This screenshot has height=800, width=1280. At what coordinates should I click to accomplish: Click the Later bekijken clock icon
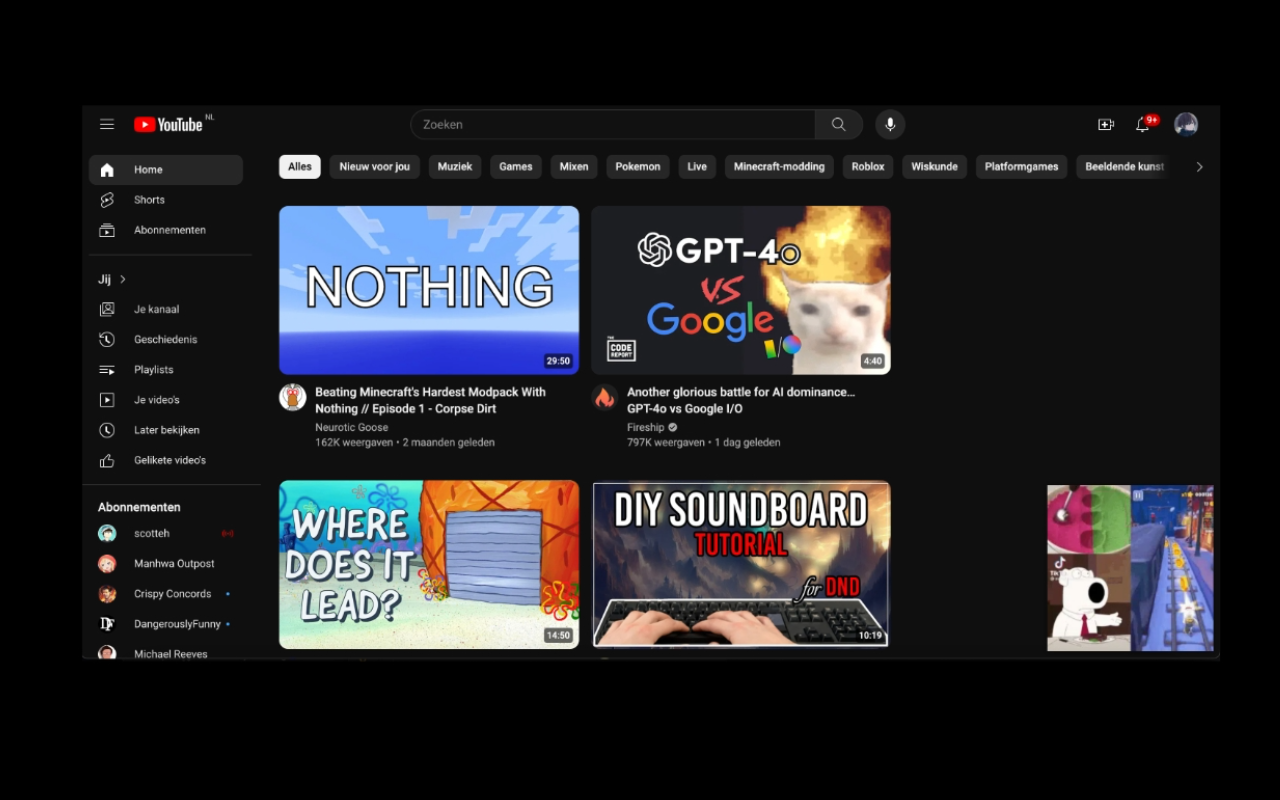[107, 430]
